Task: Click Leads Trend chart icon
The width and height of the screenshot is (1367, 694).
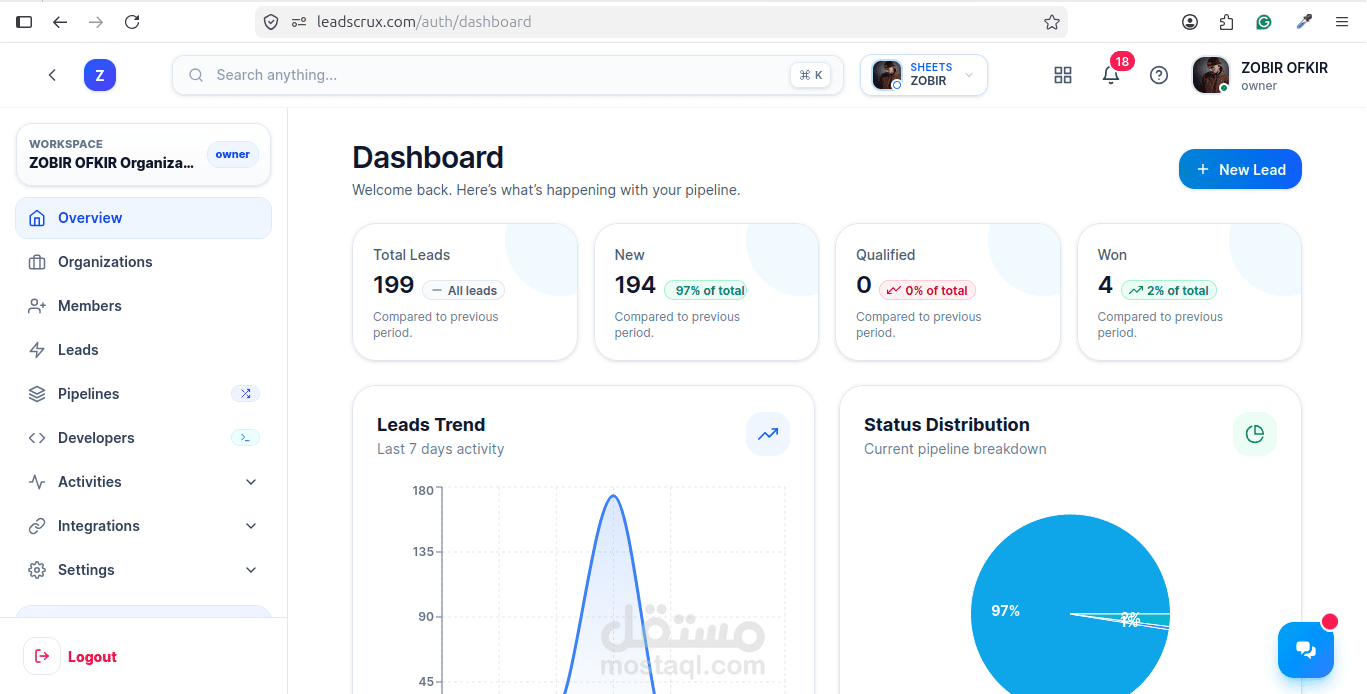Action: click(768, 434)
